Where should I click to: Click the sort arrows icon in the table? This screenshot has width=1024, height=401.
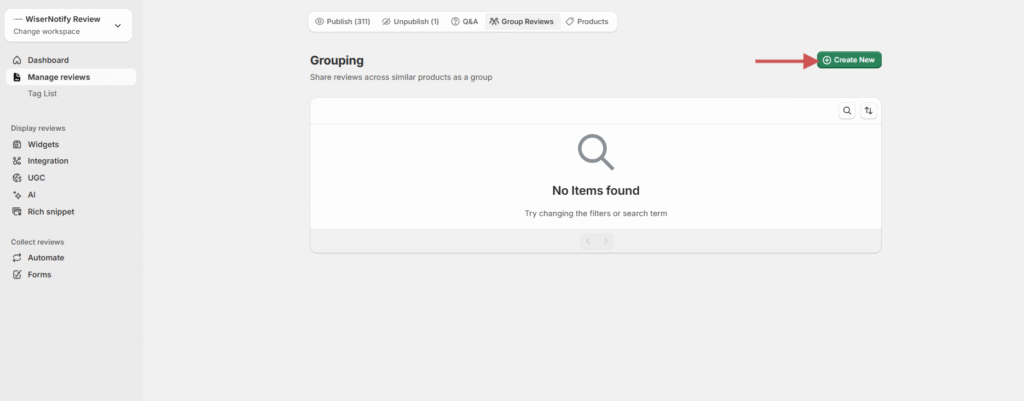[x=869, y=111]
